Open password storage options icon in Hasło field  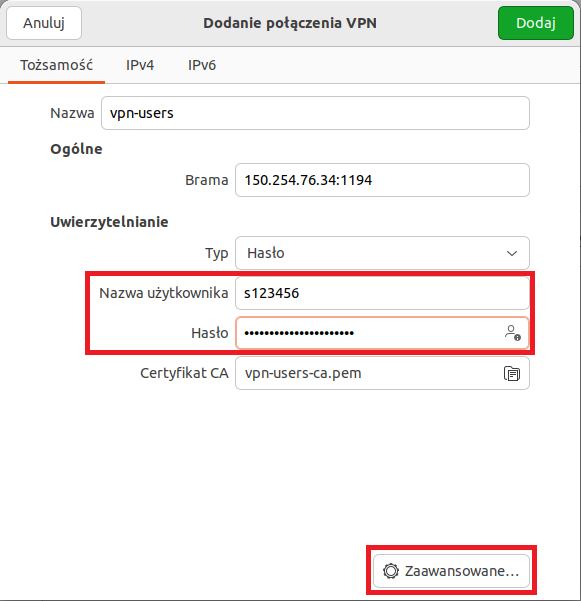(512, 333)
